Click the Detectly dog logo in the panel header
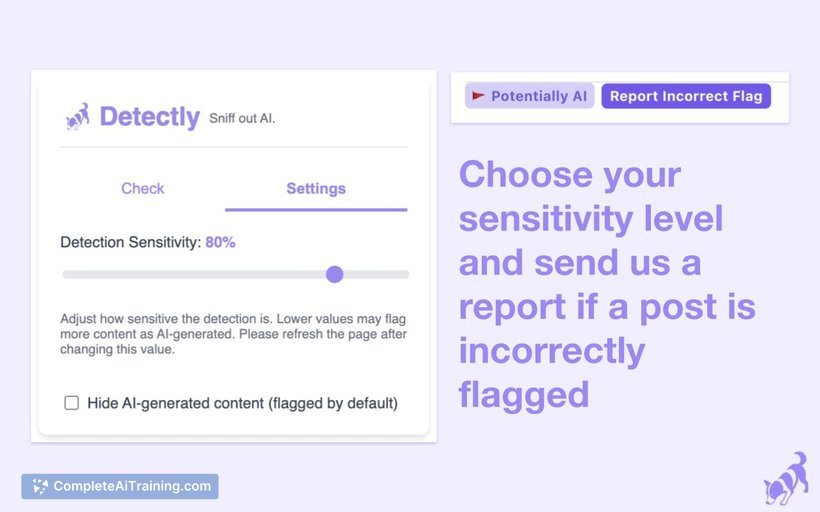 [x=77, y=116]
